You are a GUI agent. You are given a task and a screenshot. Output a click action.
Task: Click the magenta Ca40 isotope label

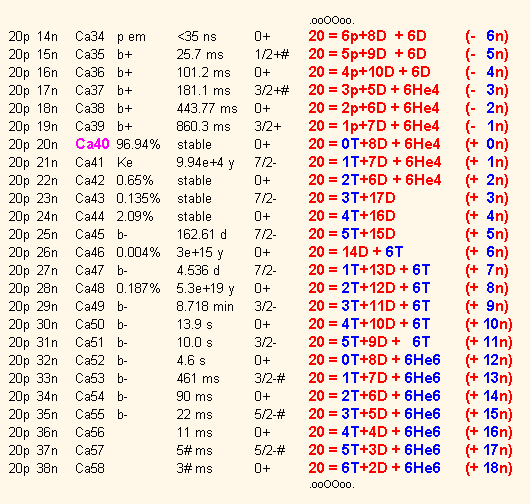pos(92,144)
